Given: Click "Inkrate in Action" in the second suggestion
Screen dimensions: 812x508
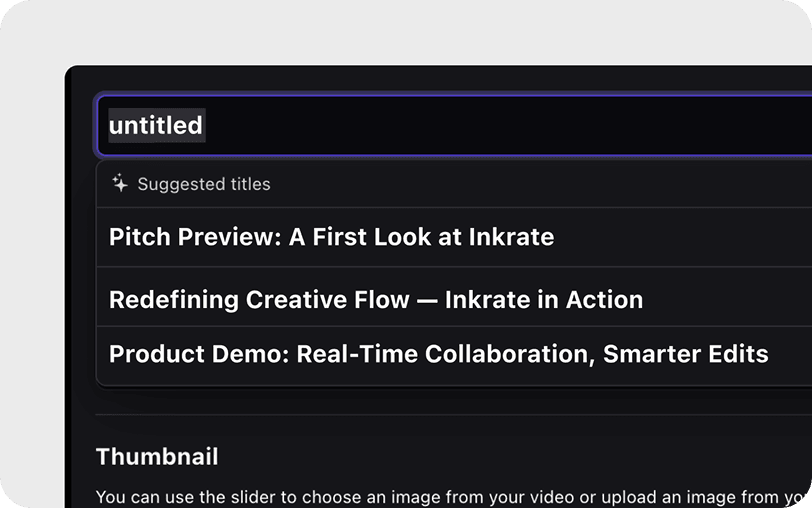Looking at the screenshot, I should (544, 300).
